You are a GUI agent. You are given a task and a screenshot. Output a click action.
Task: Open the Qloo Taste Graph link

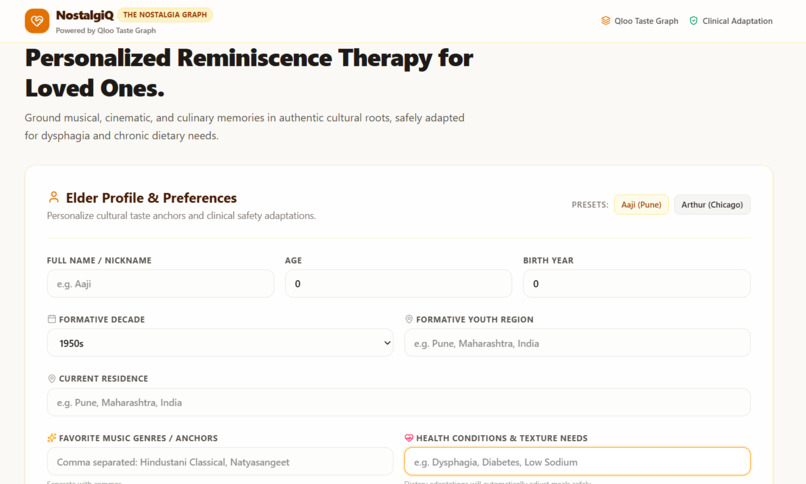pyautogui.click(x=639, y=21)
